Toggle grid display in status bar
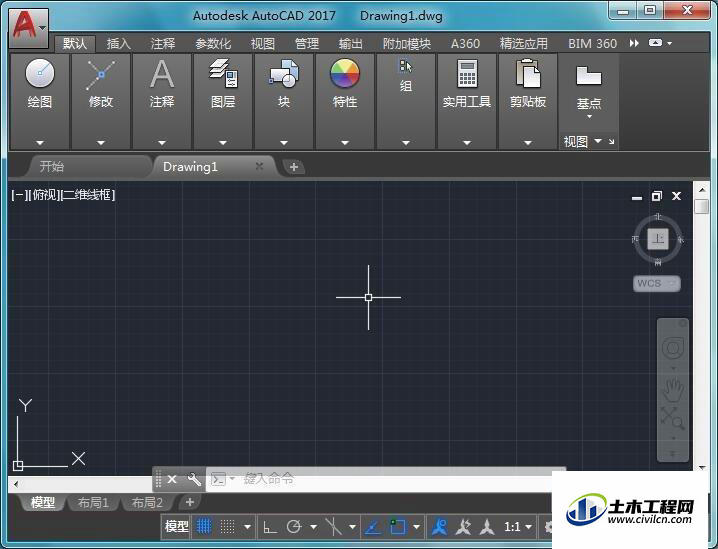This screenshot has height=549, width=718. coord(204,527)
